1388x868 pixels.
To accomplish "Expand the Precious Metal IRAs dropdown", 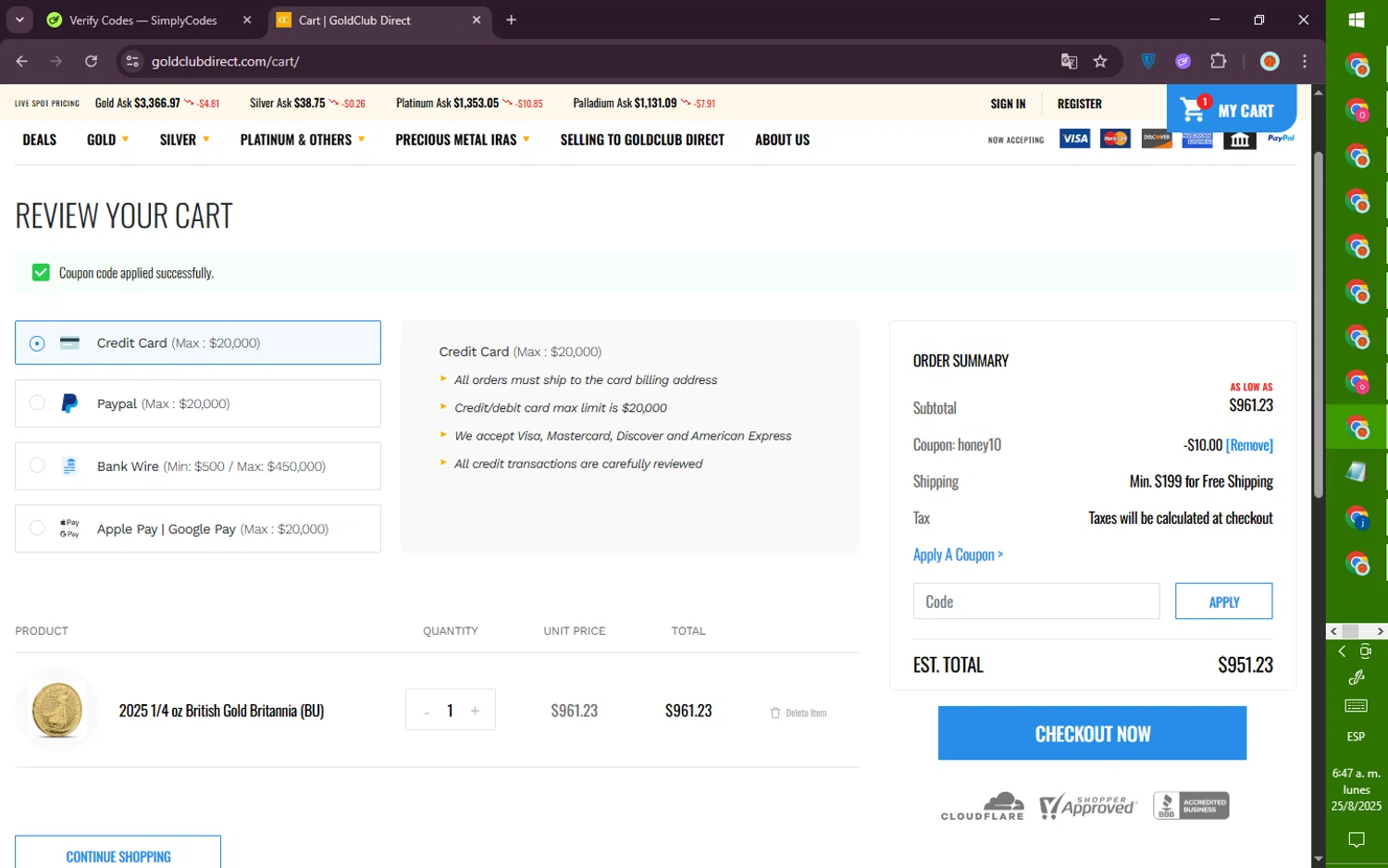I will click(463, 140).
